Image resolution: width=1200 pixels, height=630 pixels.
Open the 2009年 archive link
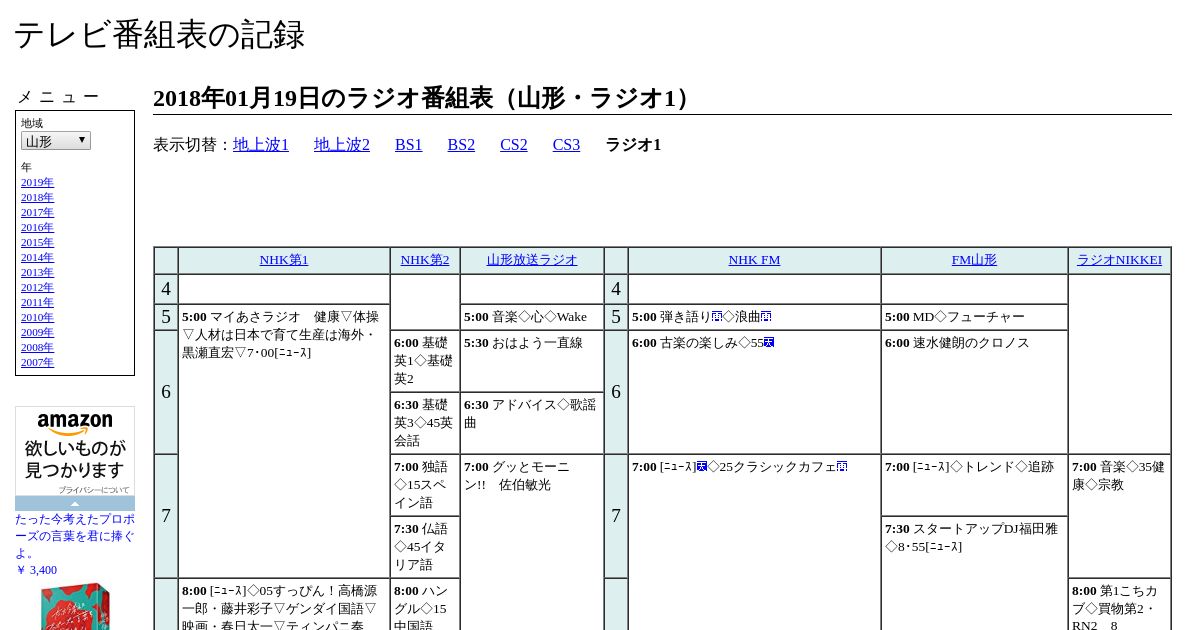point(37,332)
